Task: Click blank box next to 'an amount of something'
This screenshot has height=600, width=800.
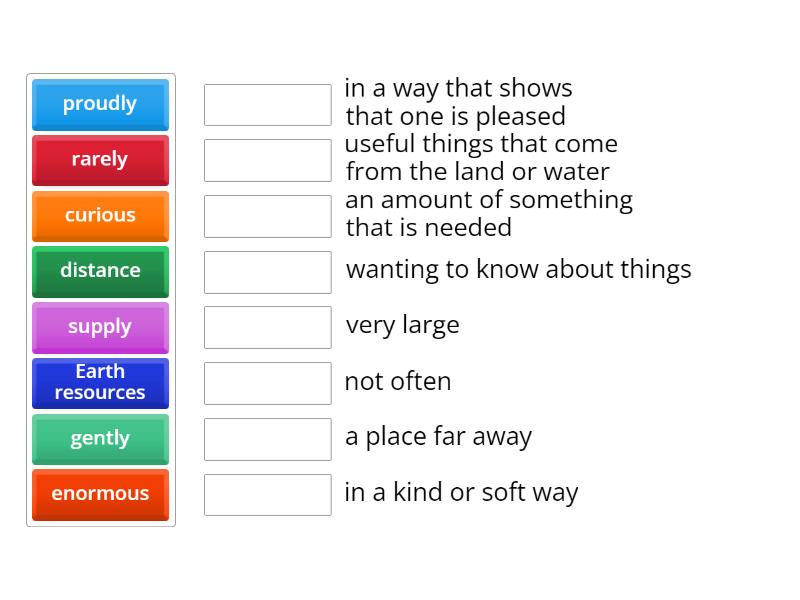Action: pos(267,216)
